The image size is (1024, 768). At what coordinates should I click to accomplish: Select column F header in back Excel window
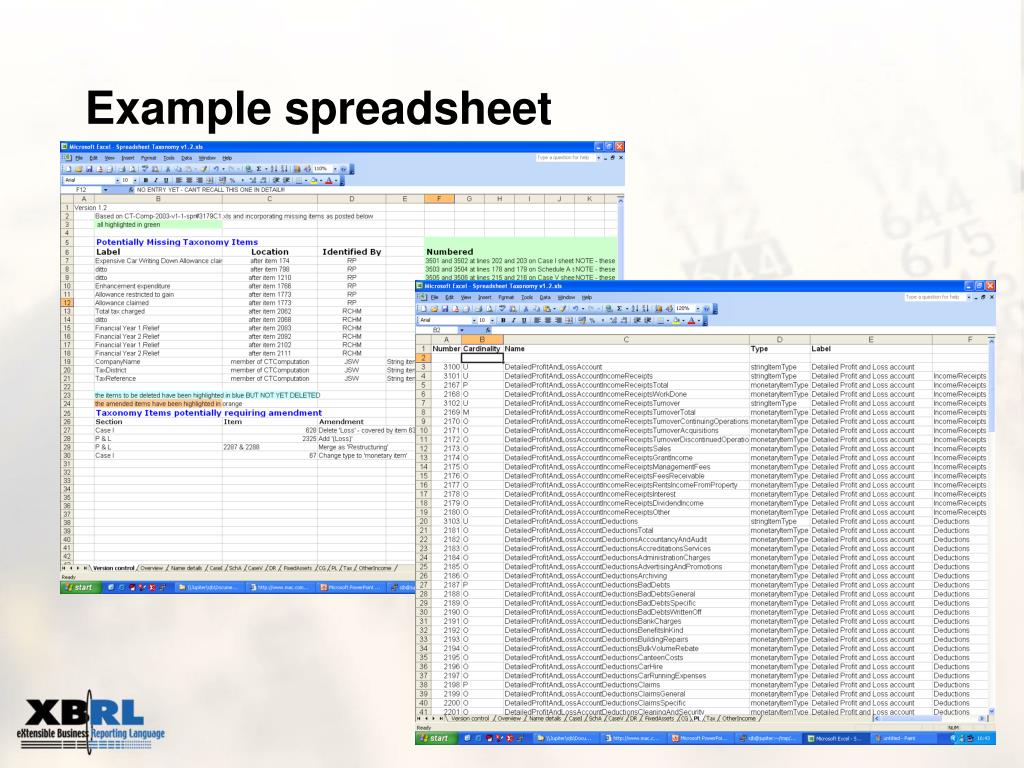coord(439,199)
